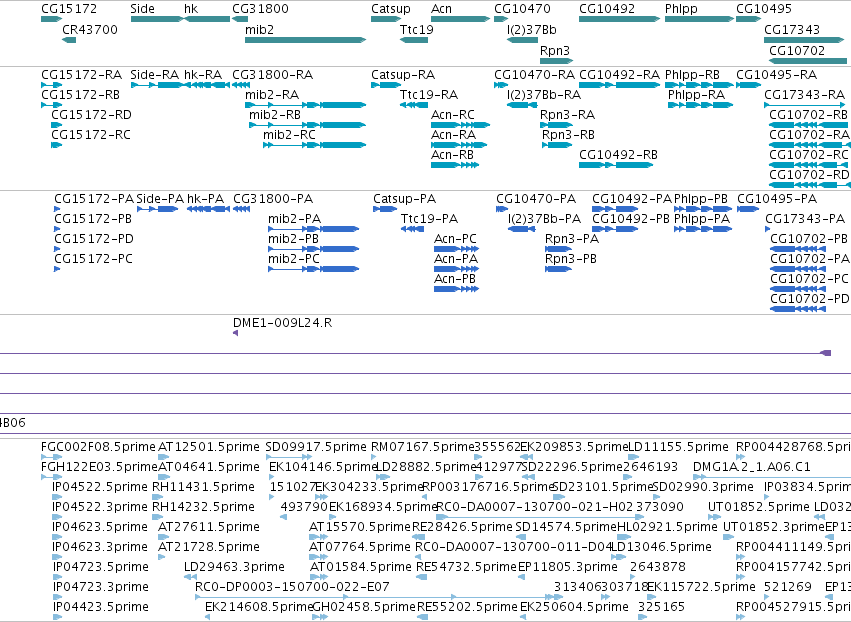Click transcript CG15172-RA label

coord(82,75)
